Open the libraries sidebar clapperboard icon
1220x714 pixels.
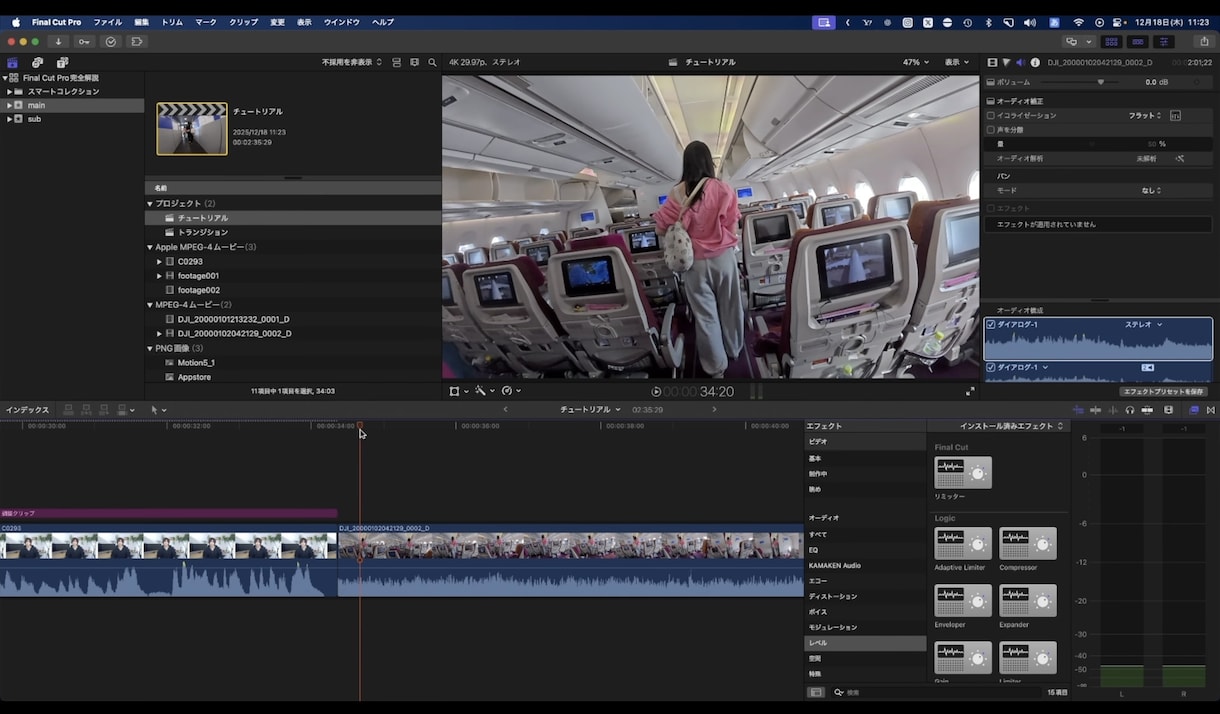13,63
